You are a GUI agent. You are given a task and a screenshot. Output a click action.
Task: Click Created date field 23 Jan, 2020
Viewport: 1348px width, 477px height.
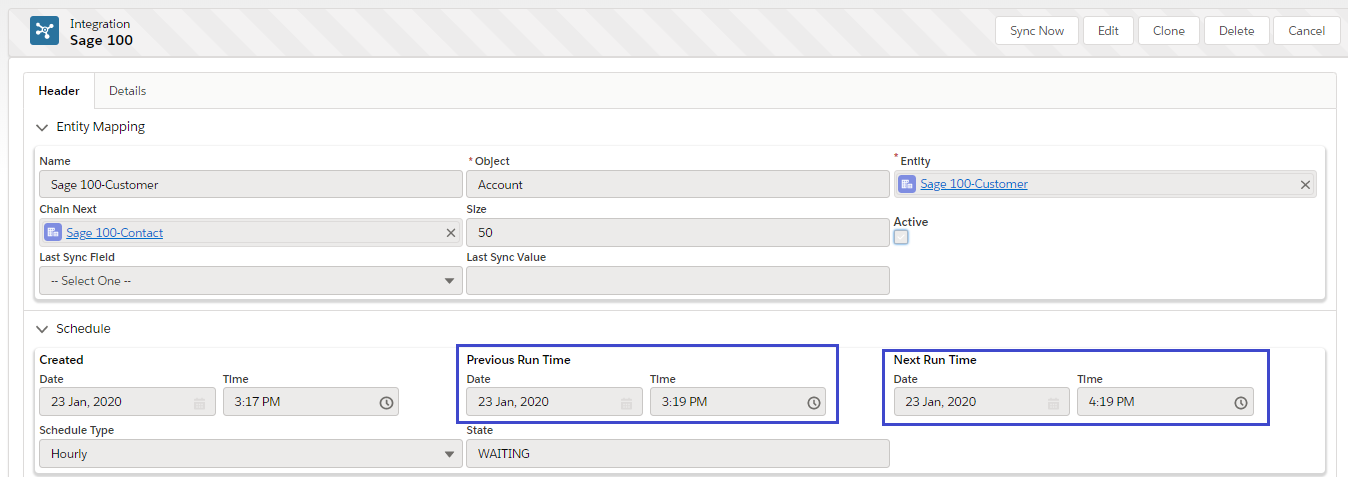click(x=127, y=402)
